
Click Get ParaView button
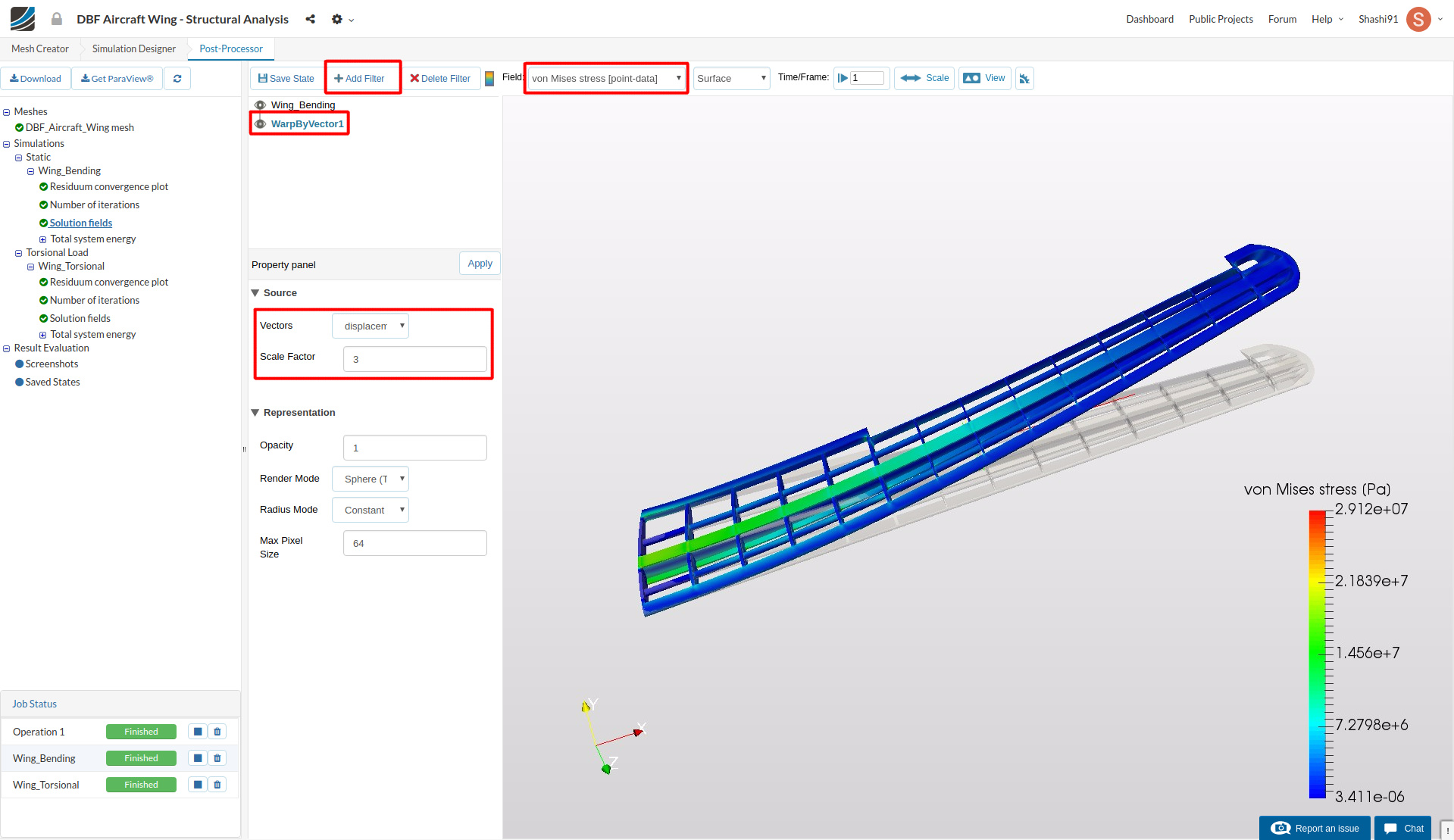(117, 79)
